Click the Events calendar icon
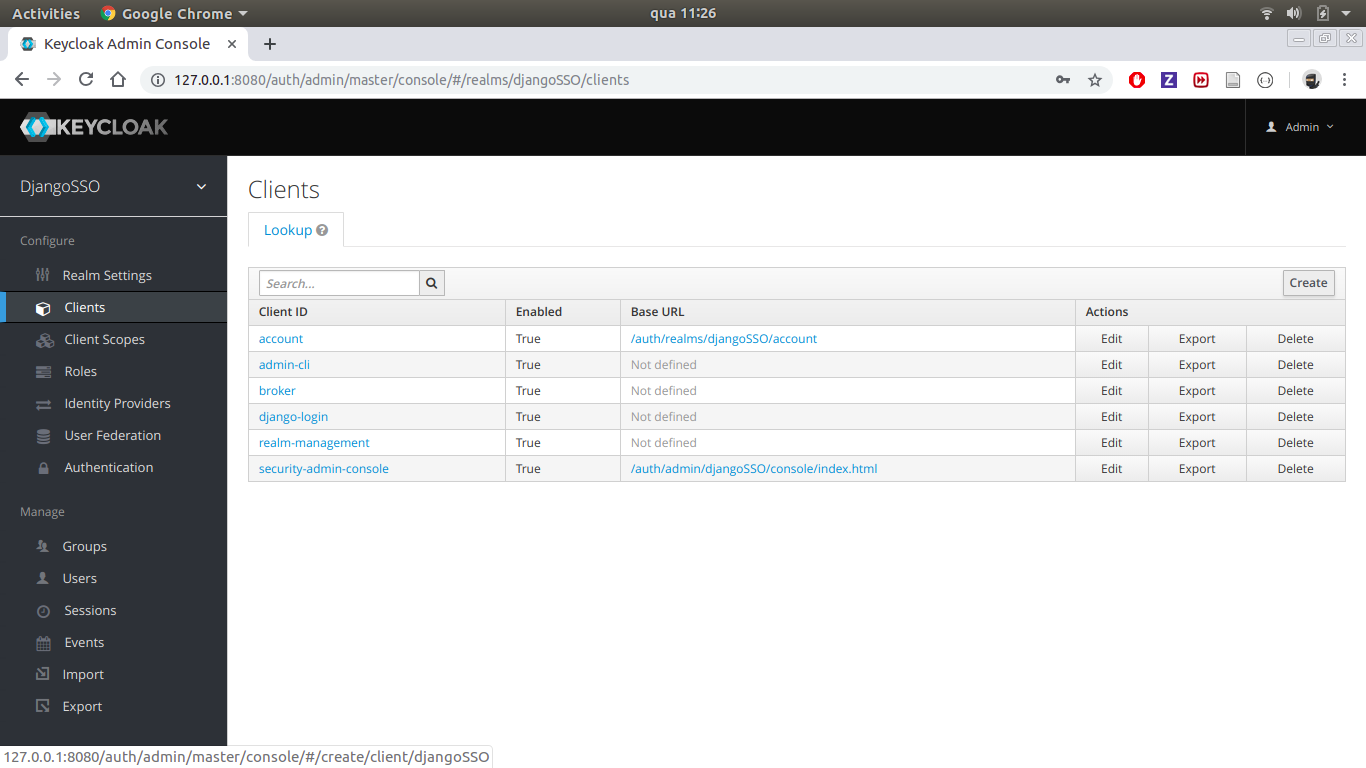 pos(43,643)
